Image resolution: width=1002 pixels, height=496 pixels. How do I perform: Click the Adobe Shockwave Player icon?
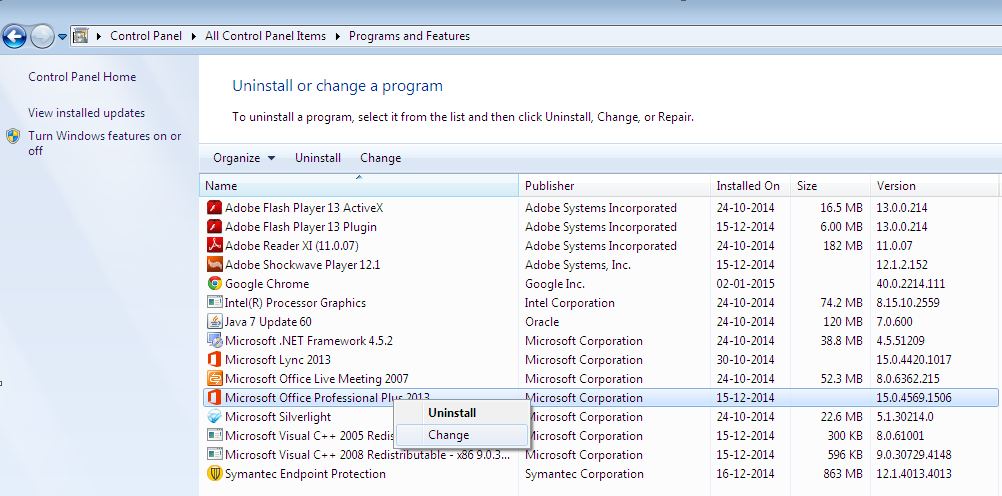[214, 265]
